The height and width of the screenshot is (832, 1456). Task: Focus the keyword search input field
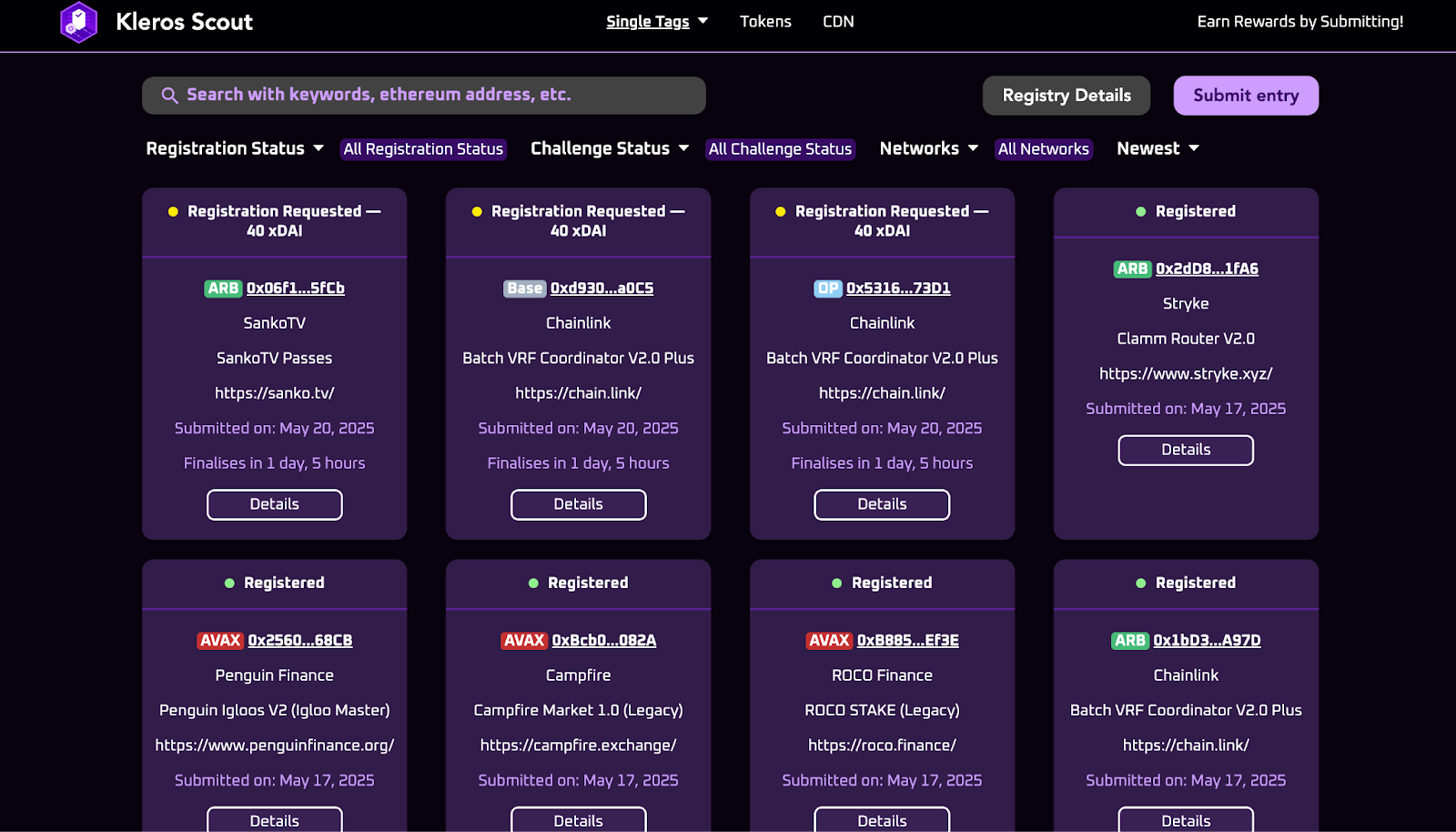437,96
